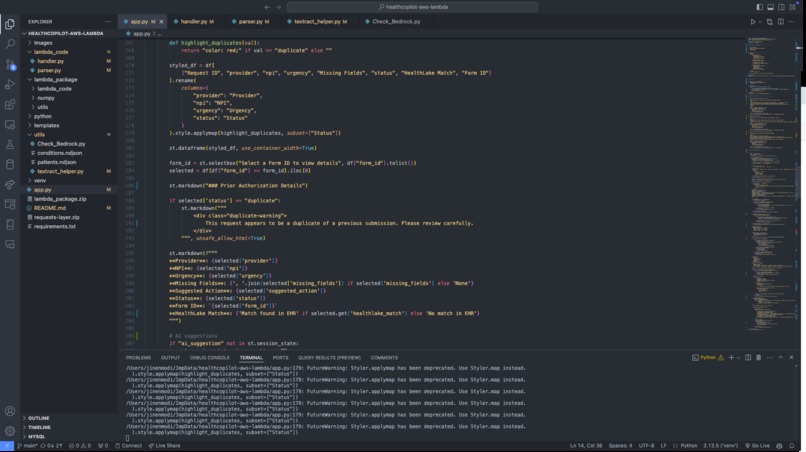Screen dimensions: 806x452
Task: Open requirements.txt in the file tree
Action: (x=54, y=226)
